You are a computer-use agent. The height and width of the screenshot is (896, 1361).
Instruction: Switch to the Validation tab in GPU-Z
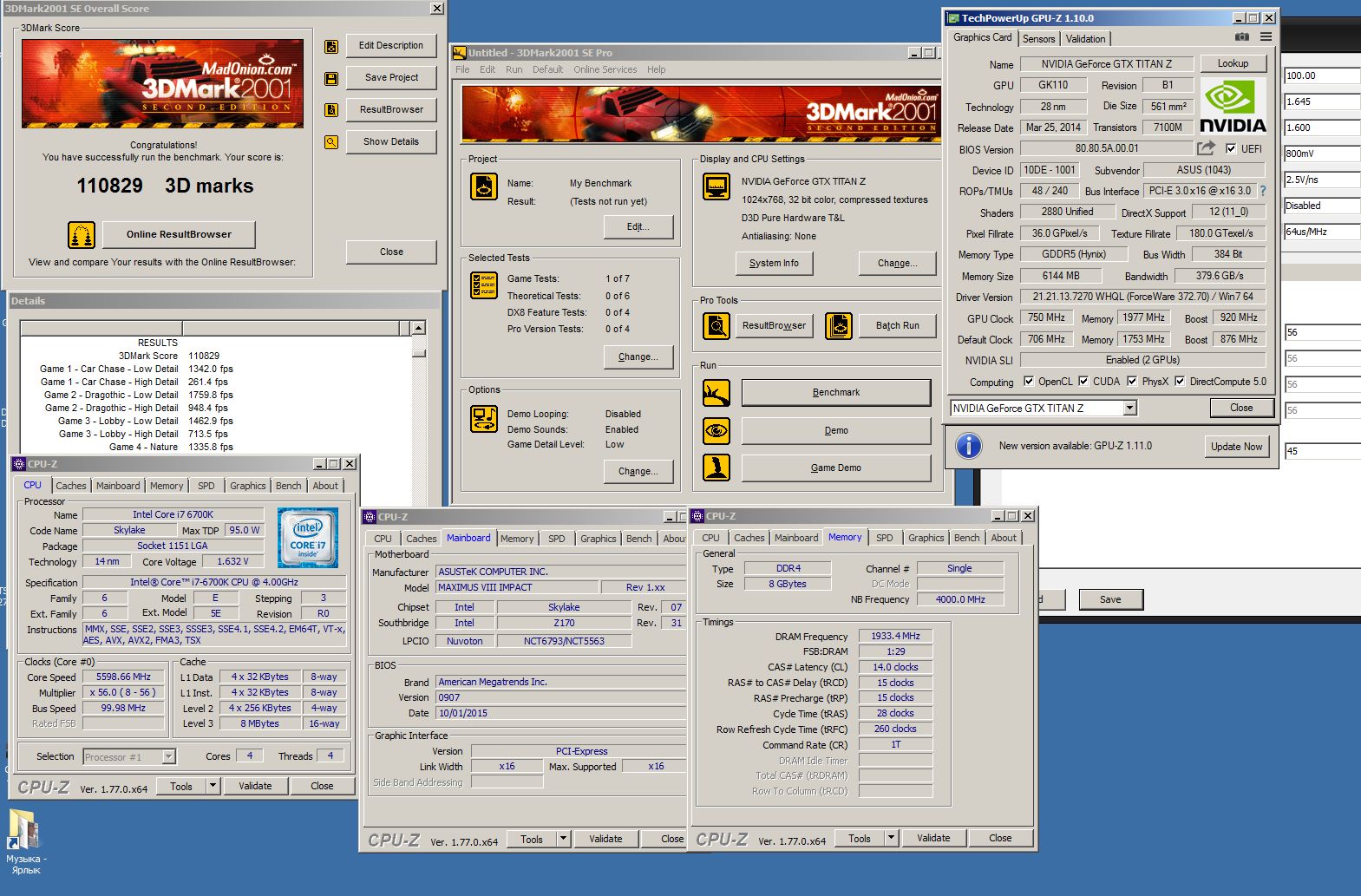click(1085, 39)
